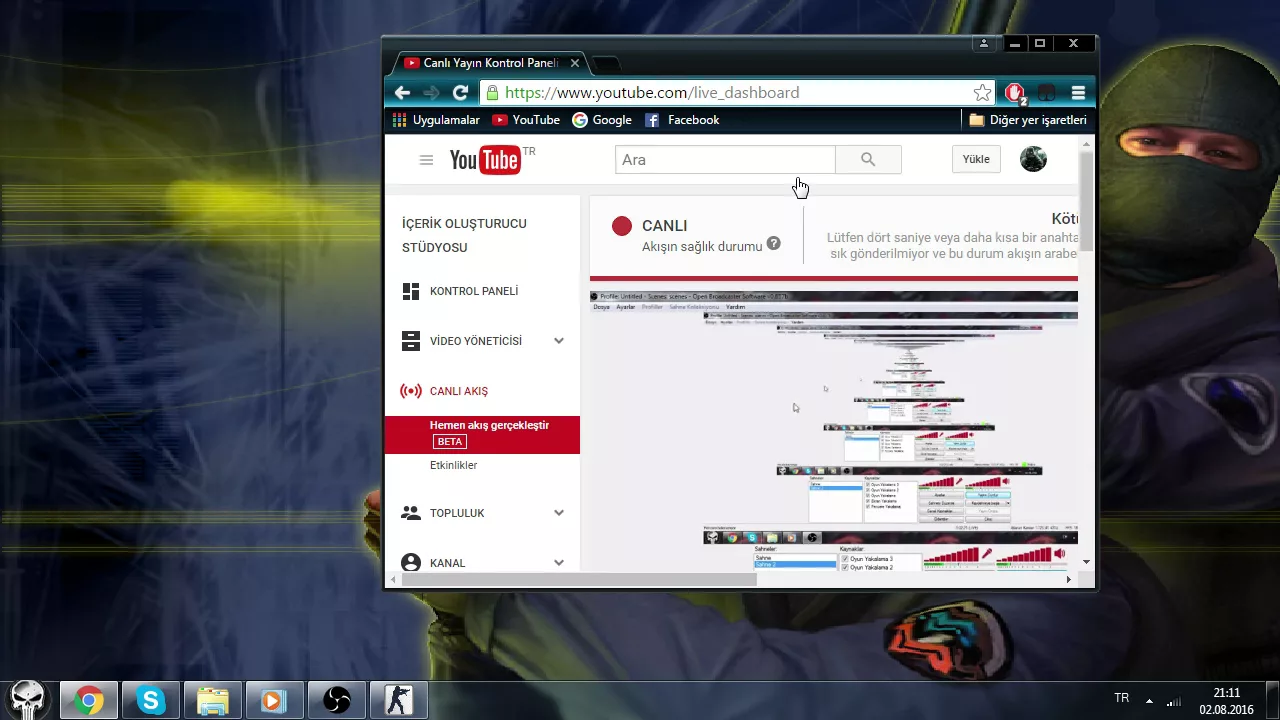Open File Explorer from the taskbar
This screenshot has width=1280, height=720.
point(213,700)
